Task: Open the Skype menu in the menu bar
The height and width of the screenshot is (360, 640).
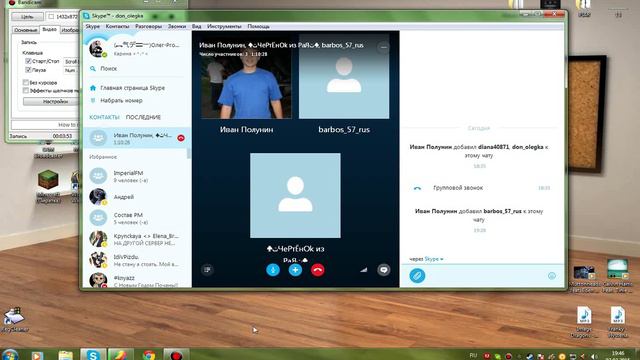Action: point(93,26)
